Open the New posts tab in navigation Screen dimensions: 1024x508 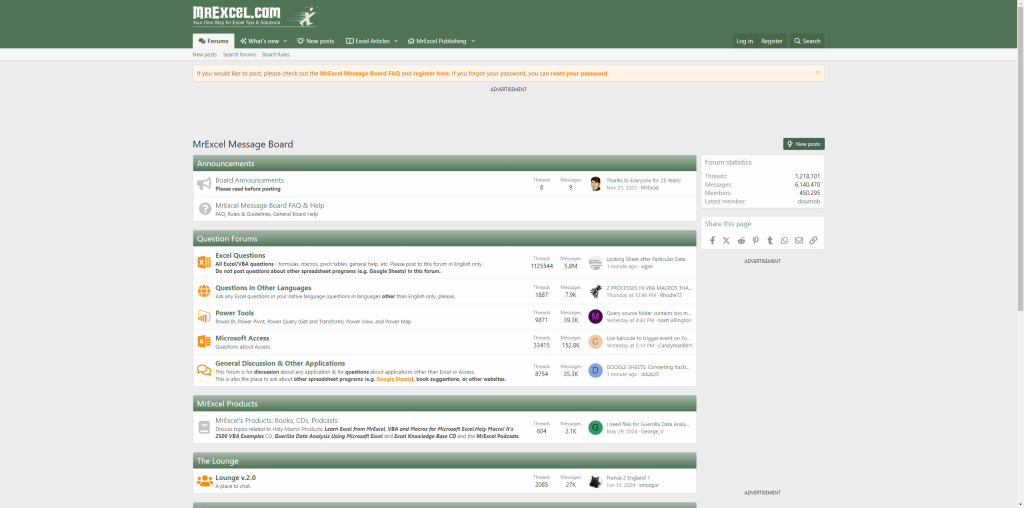(315, 41)
